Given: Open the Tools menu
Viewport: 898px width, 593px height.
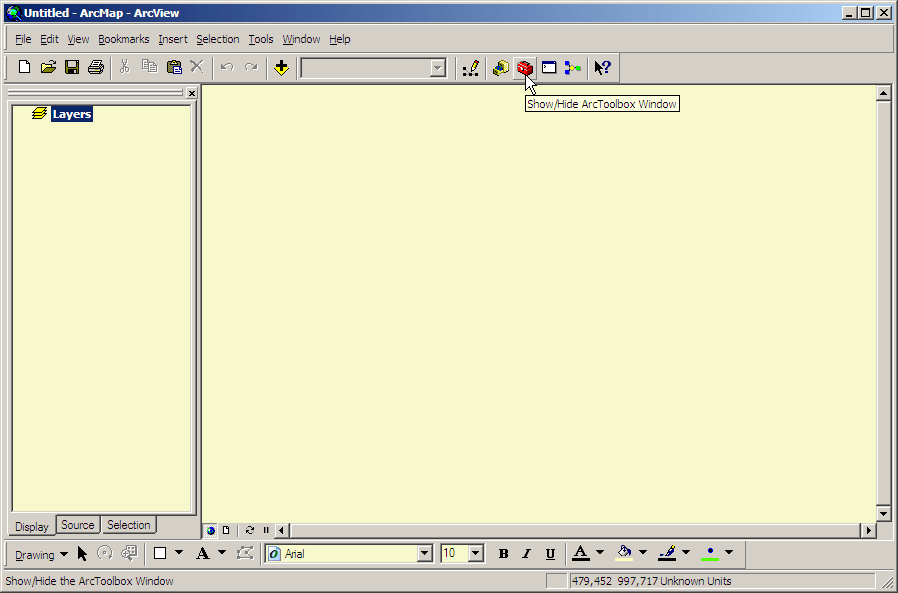Looking at the screenshot, I should click(261, 39).
